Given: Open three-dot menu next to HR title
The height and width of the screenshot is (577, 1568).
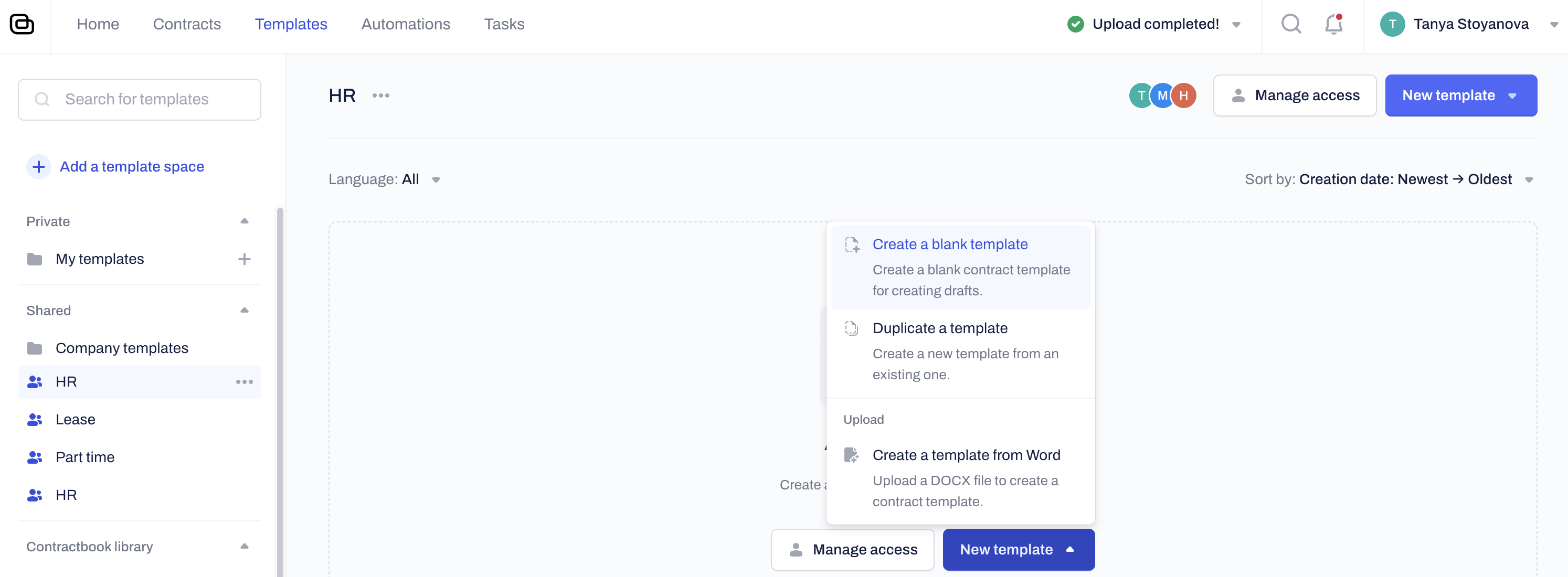Looking at the screenshot, I should 381,95.
